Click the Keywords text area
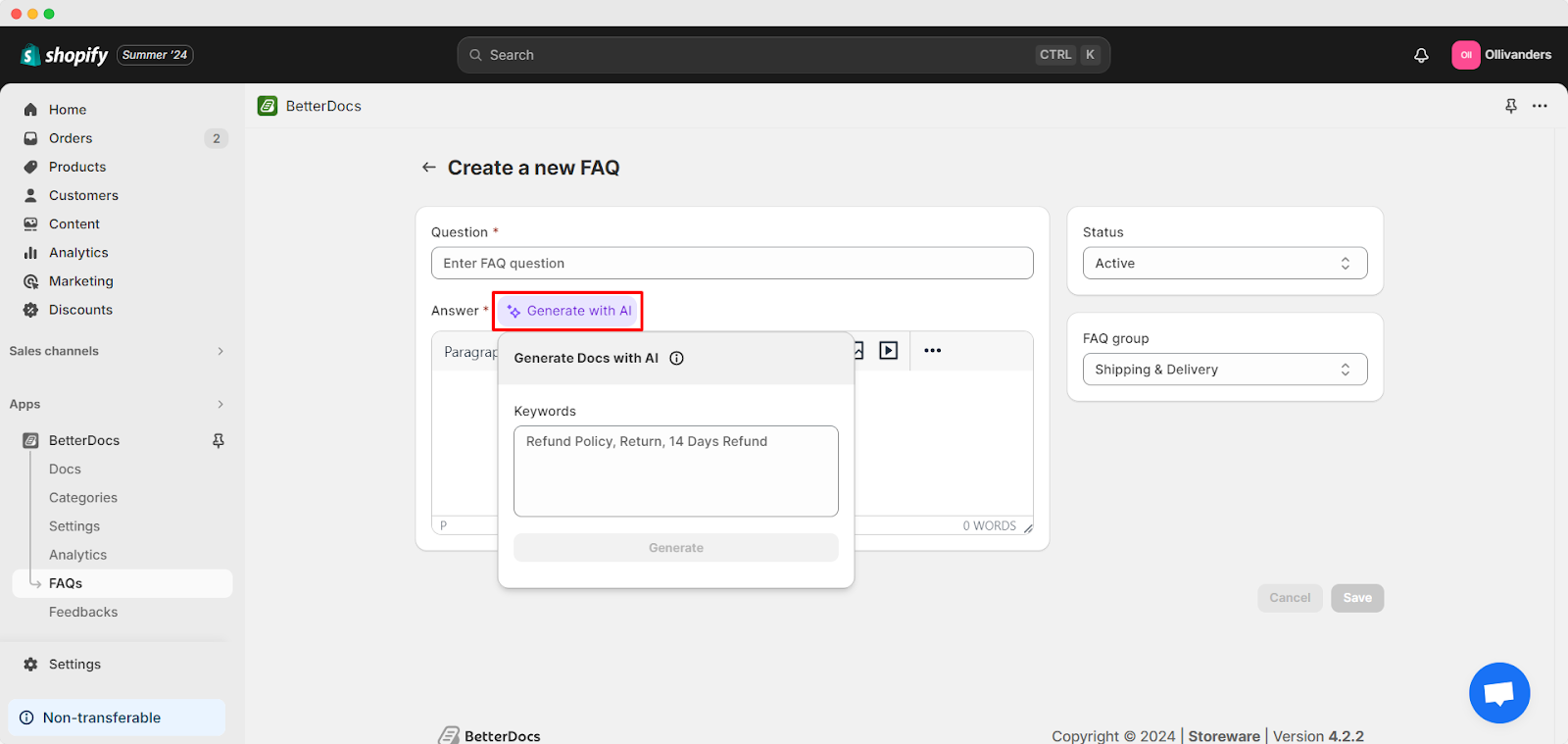 (676, 471)
